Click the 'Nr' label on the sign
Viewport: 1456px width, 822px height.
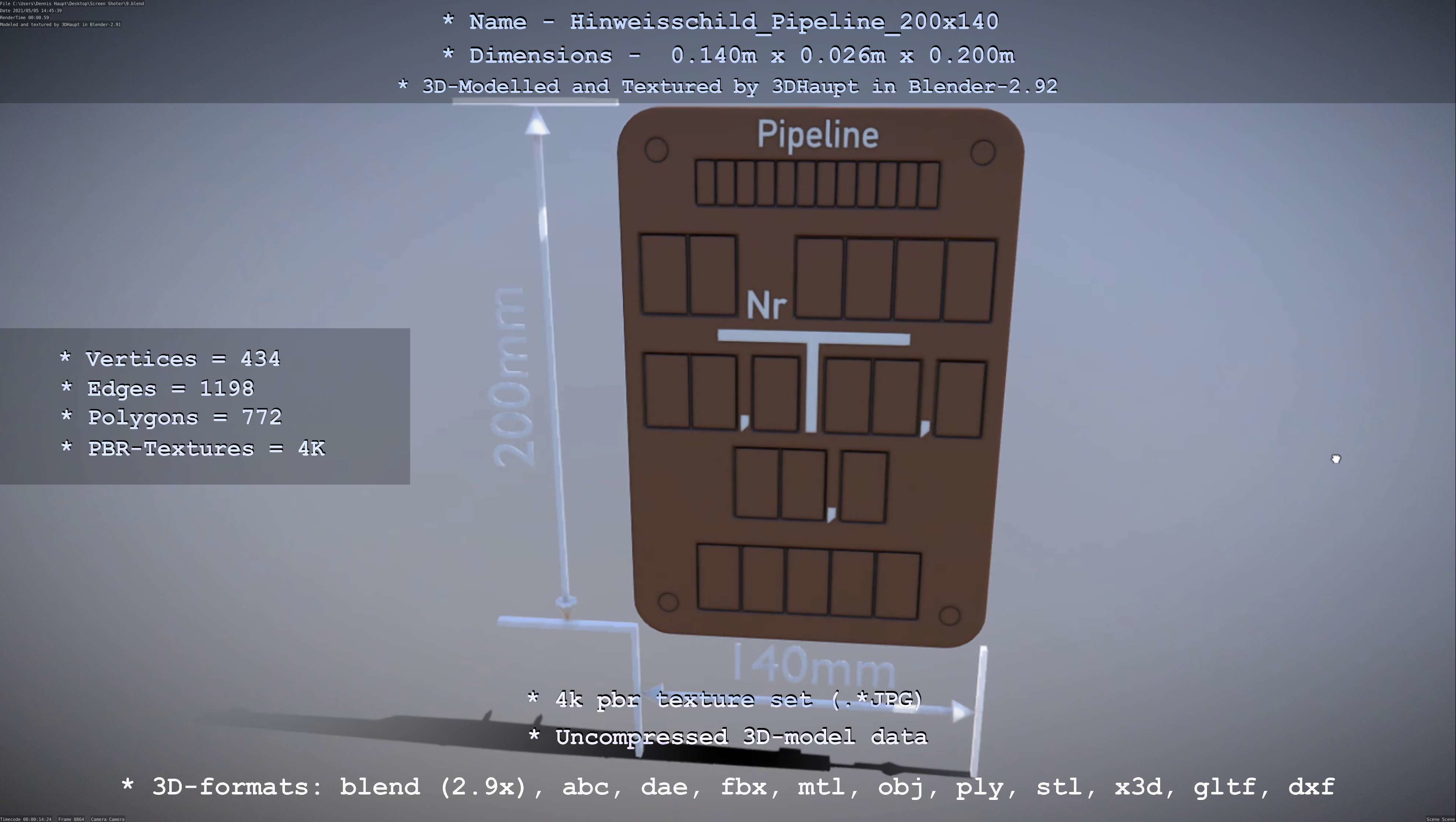[x=766, y=306]
